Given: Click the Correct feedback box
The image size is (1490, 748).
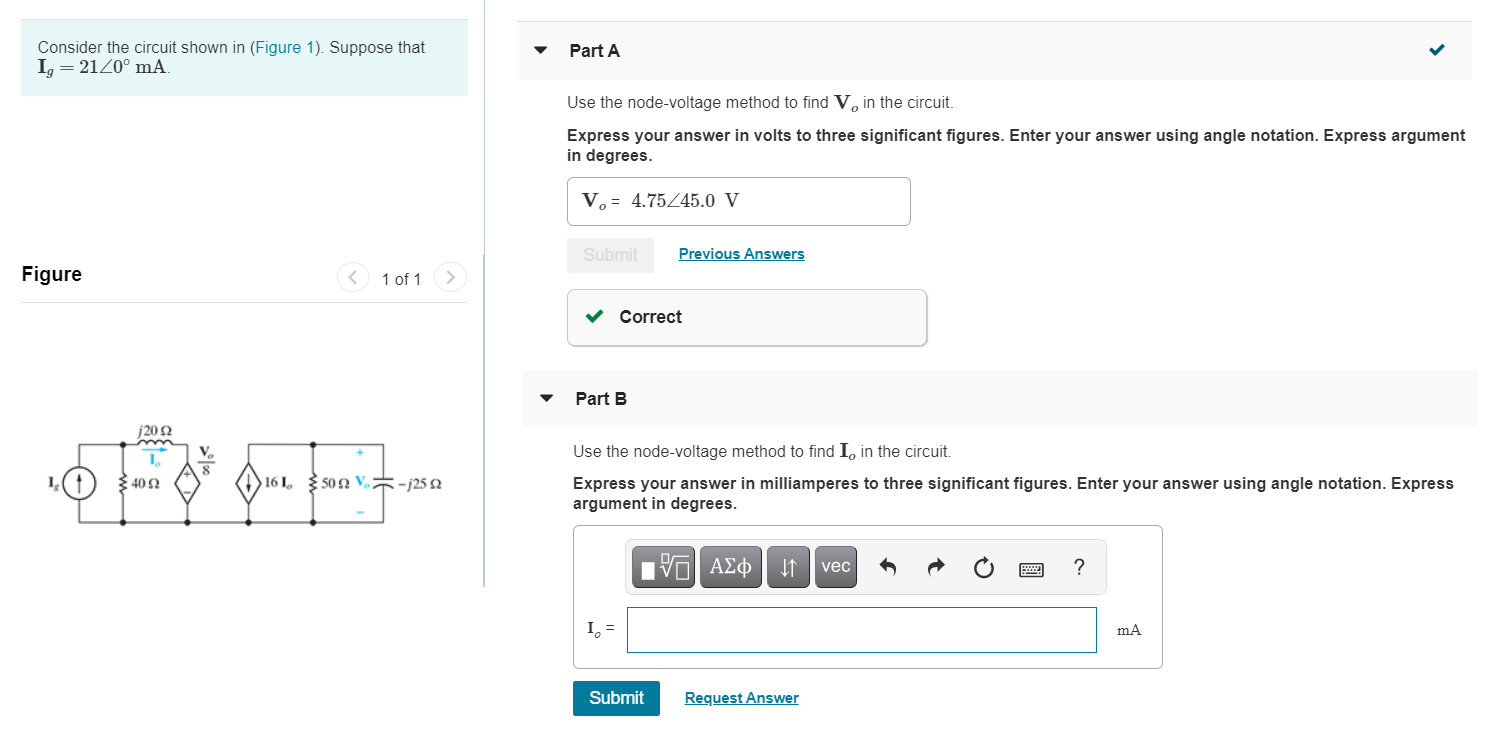Looking at the screenshot, I should 746,317.
